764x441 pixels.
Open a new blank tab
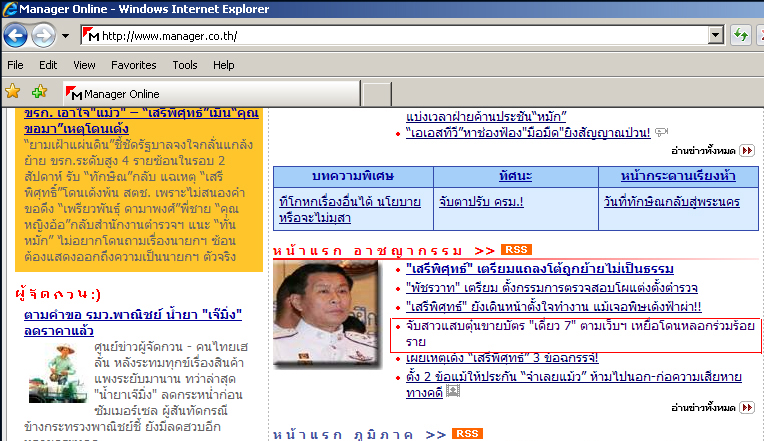coord(377,94)
